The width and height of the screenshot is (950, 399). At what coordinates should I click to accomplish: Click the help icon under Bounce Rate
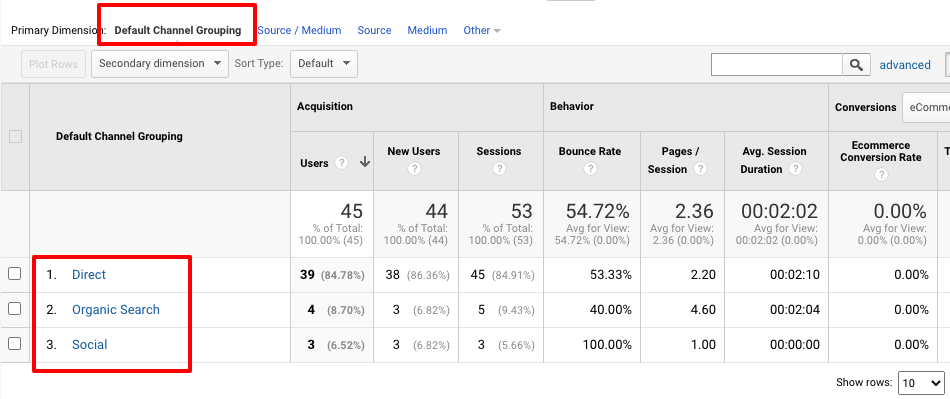pos(590,169)
